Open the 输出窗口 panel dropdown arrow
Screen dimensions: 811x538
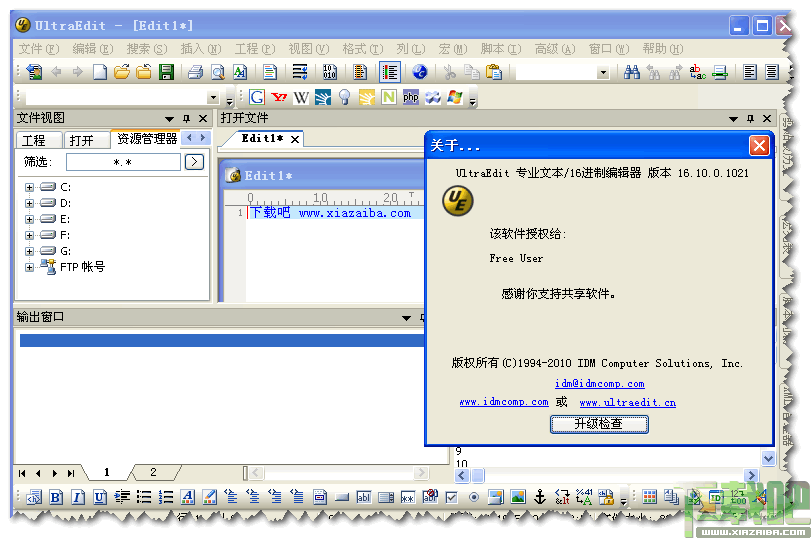coord(407,318)
